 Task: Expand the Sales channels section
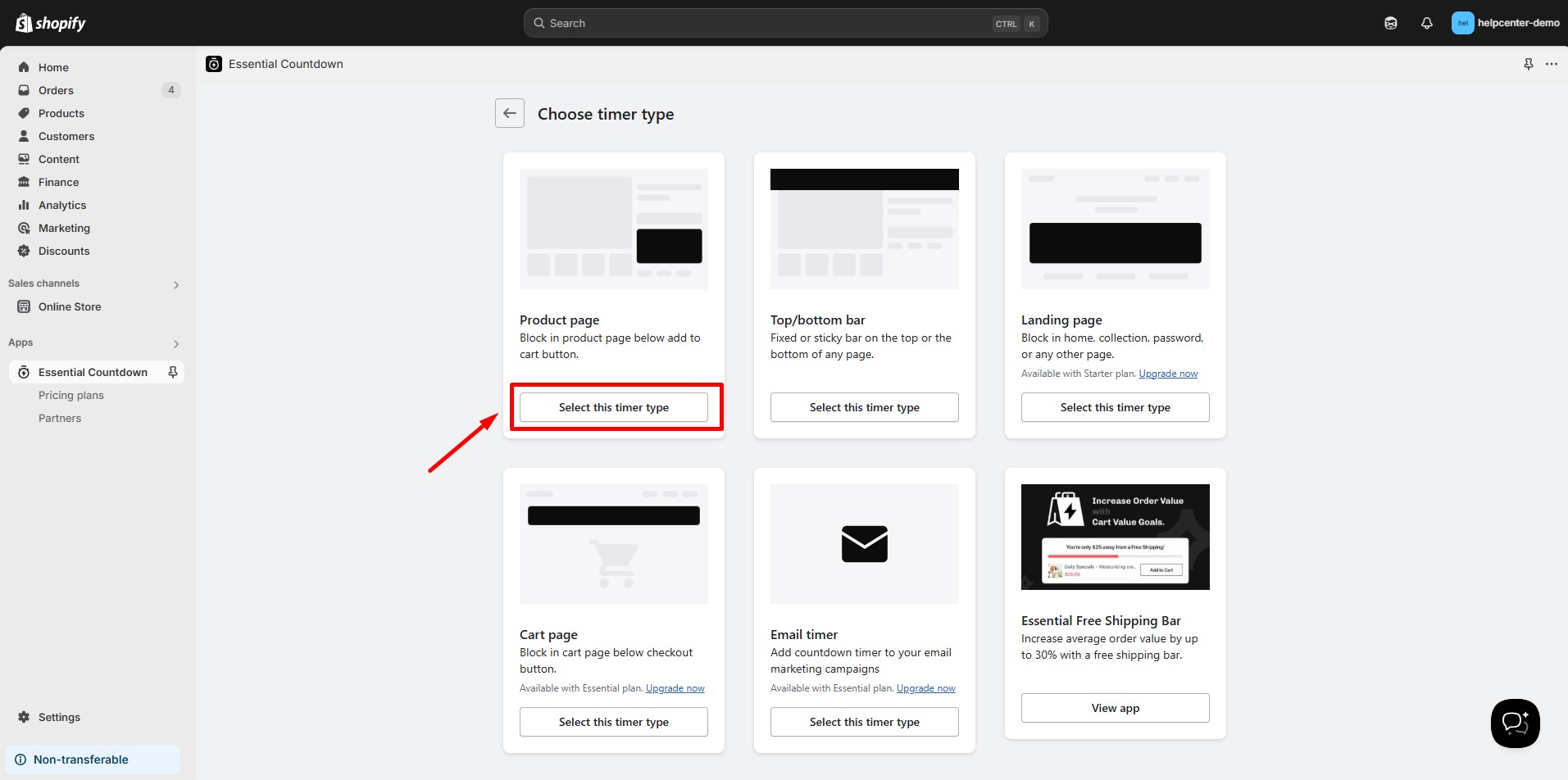[x=175, y=284]
